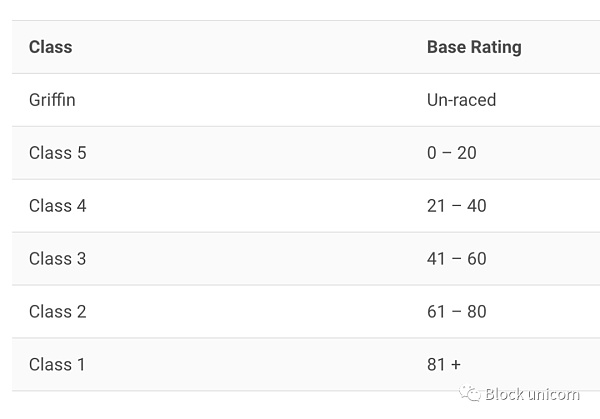Select the '61 – 80' rating cell

(456, 312)
